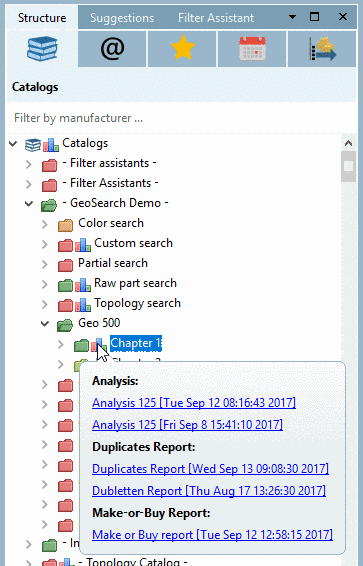
Task: Expand the Custom search node
Action: (x=45, y=244)
